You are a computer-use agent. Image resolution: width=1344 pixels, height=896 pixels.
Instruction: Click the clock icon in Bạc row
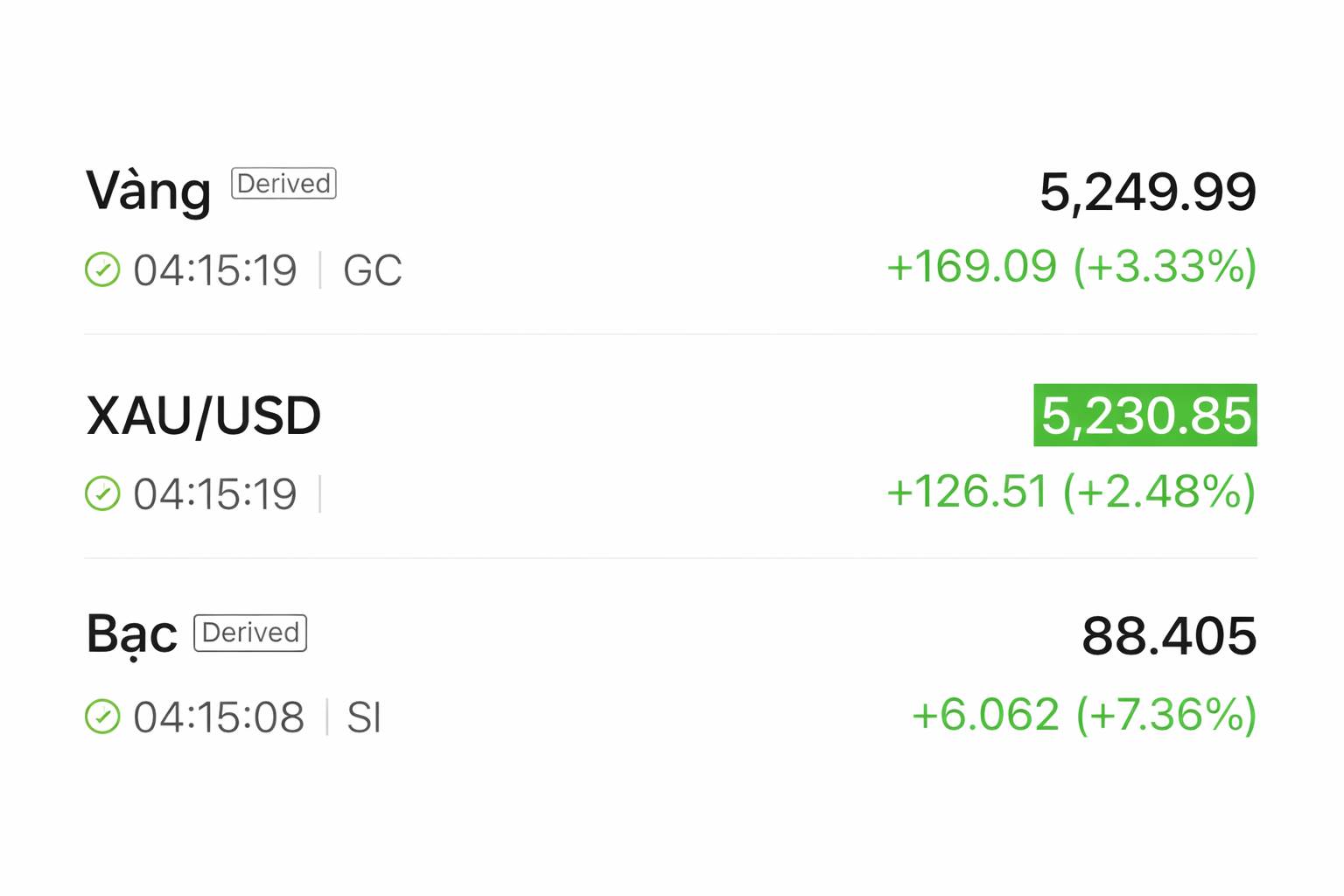[102, 717]
